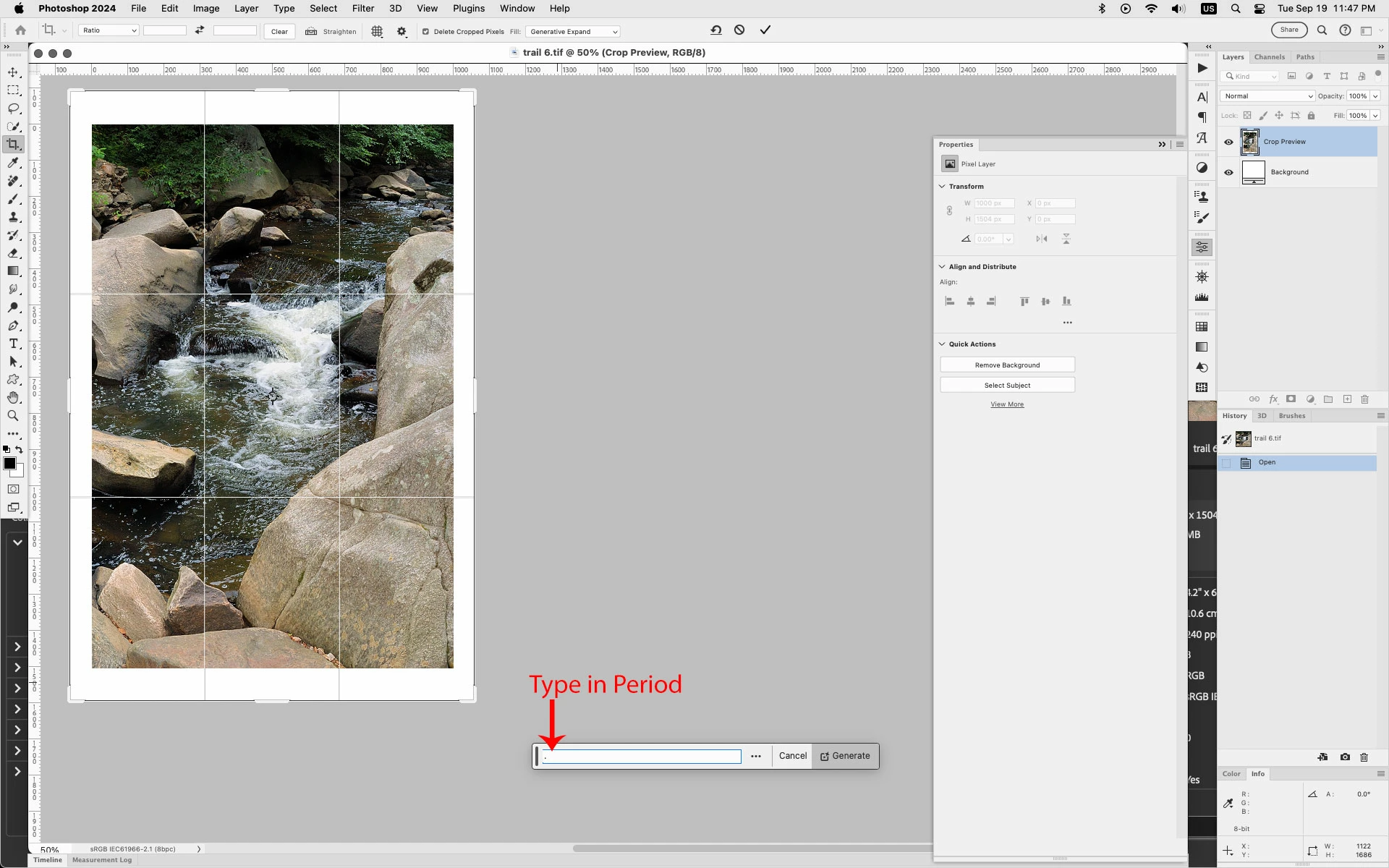Select the Crop tool in toolbar
1389x868 pixels.
pos(13,144)
